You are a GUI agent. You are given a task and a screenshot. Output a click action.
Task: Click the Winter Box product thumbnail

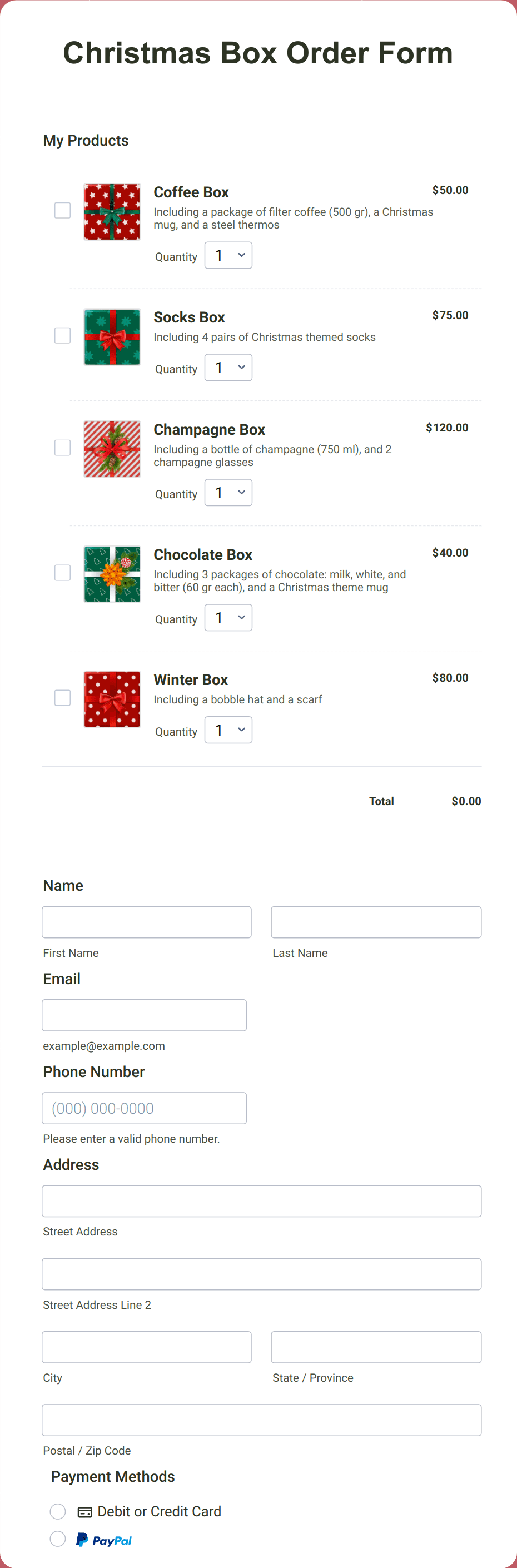point(112,699)
